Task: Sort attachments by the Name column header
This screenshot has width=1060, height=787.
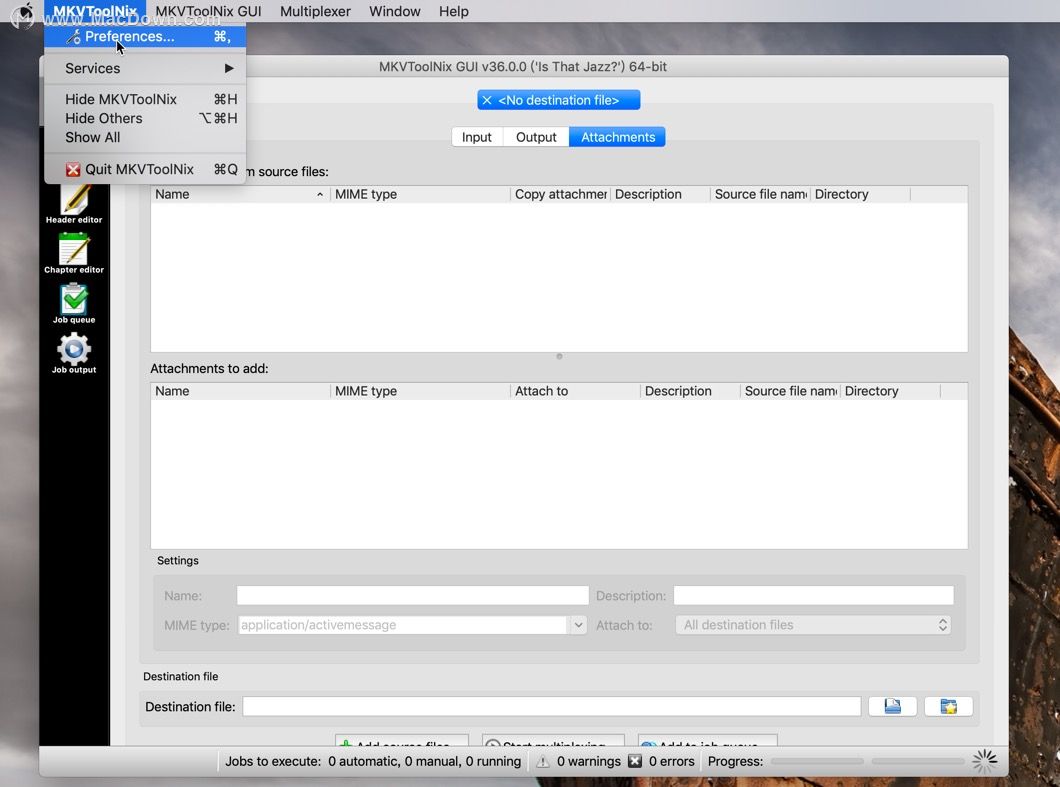Action: [240, 194]
